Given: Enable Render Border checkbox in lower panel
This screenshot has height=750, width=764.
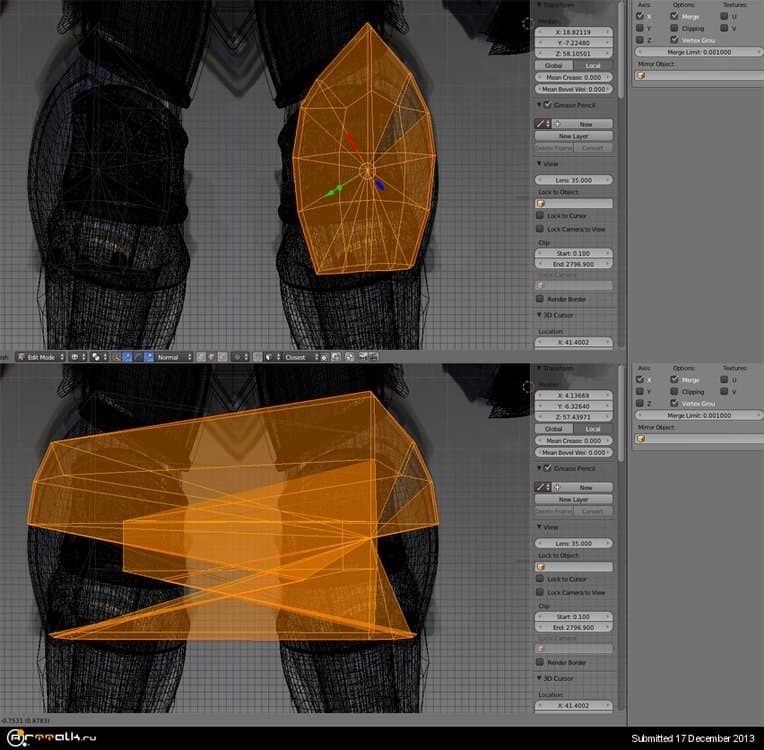Looking at the screenshot, I should point(540,662).
